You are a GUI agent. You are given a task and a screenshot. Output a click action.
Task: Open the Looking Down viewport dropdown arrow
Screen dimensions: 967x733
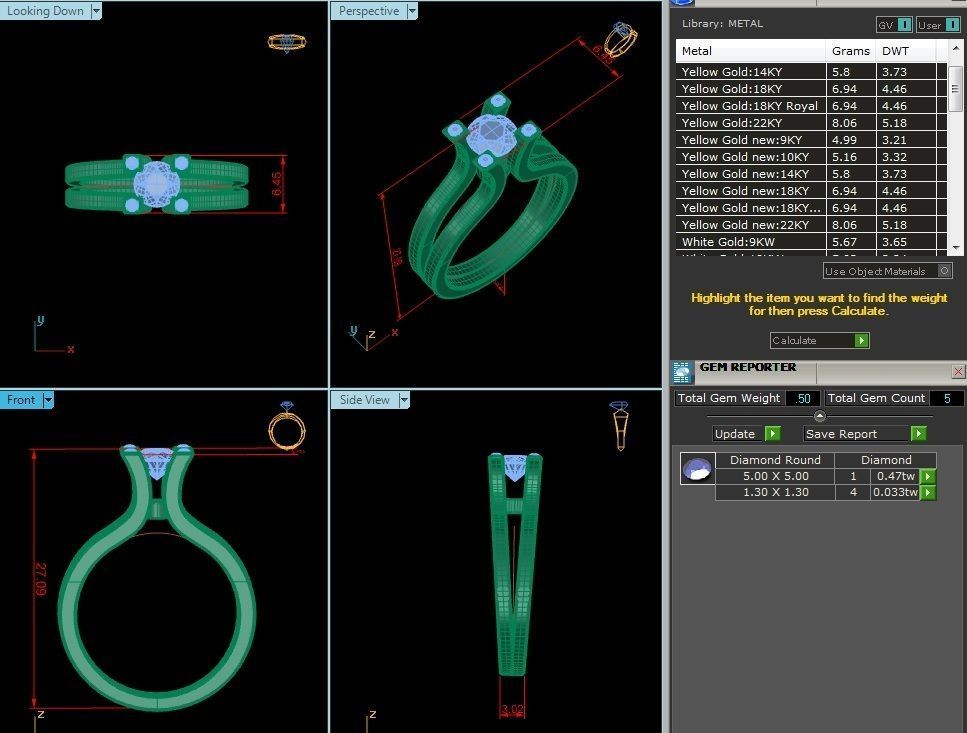[x=96, y=10]
